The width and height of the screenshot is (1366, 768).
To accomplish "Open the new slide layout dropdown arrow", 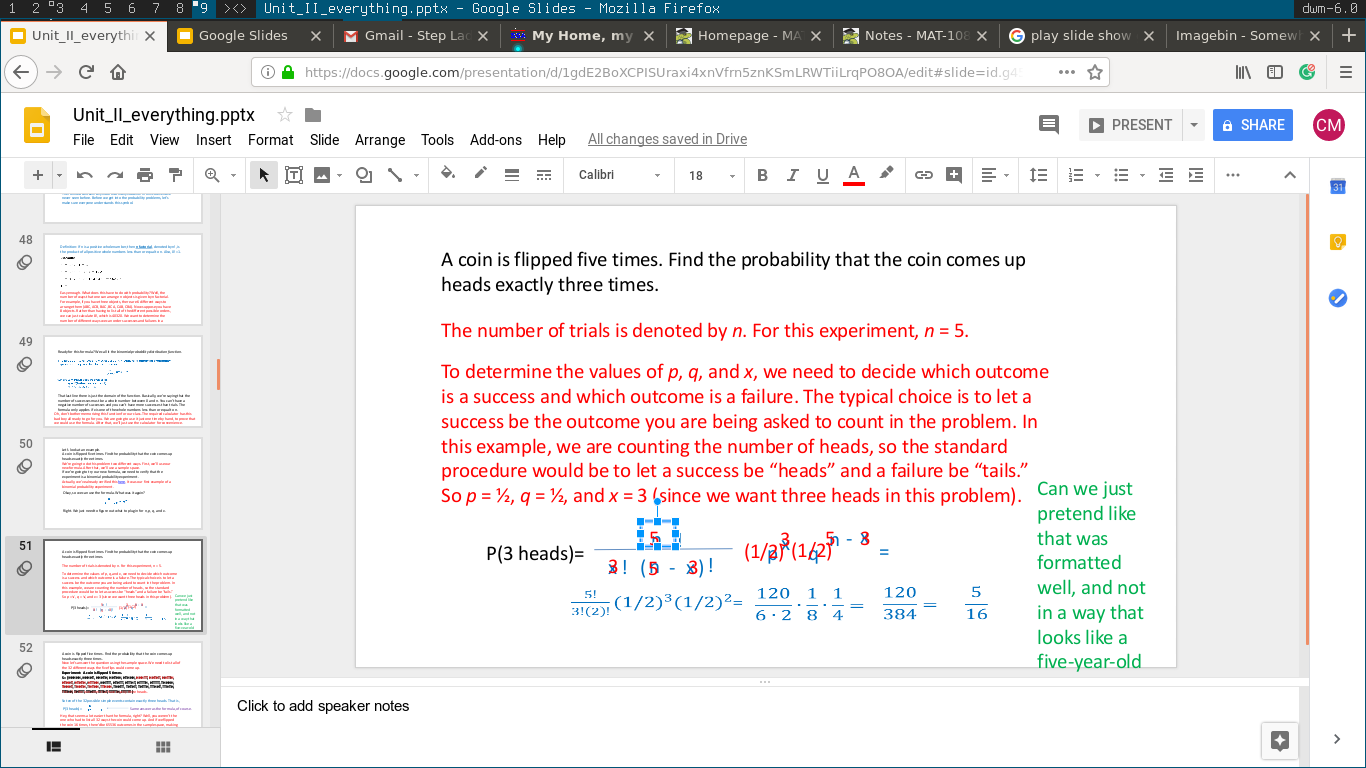I will pos(60,175).
